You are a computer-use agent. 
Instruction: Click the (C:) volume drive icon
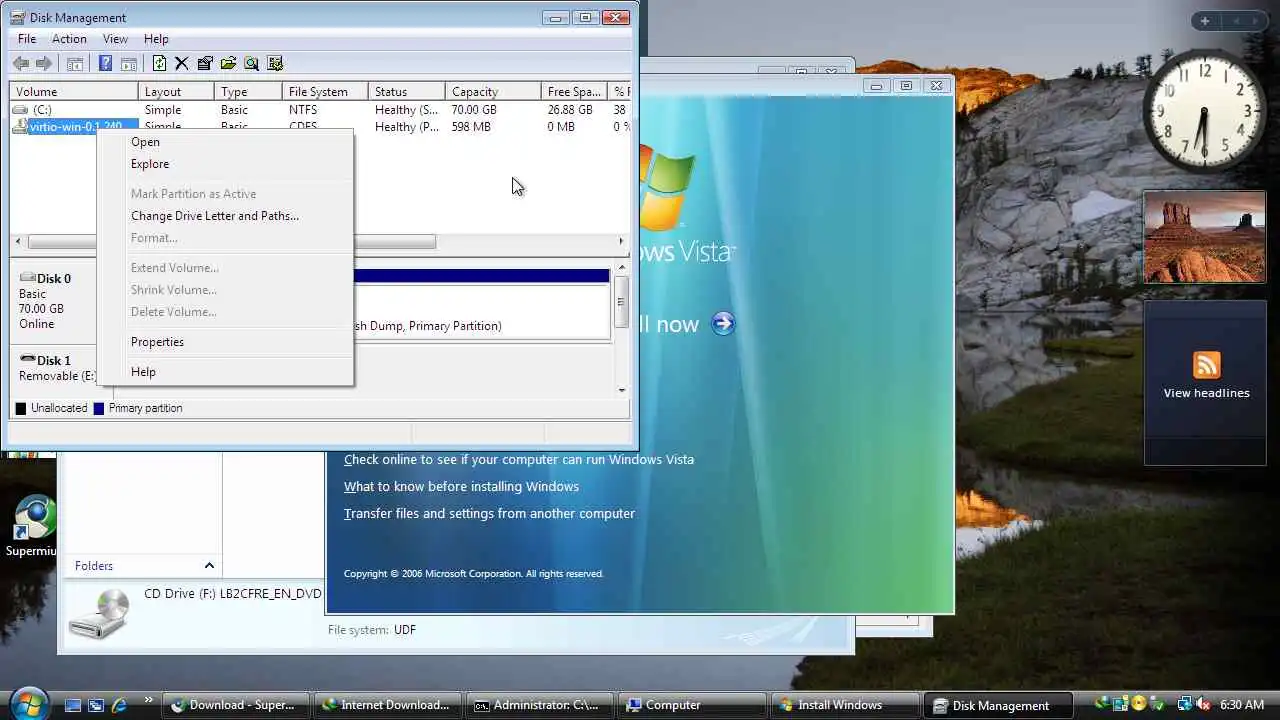[x=20, y=109]
